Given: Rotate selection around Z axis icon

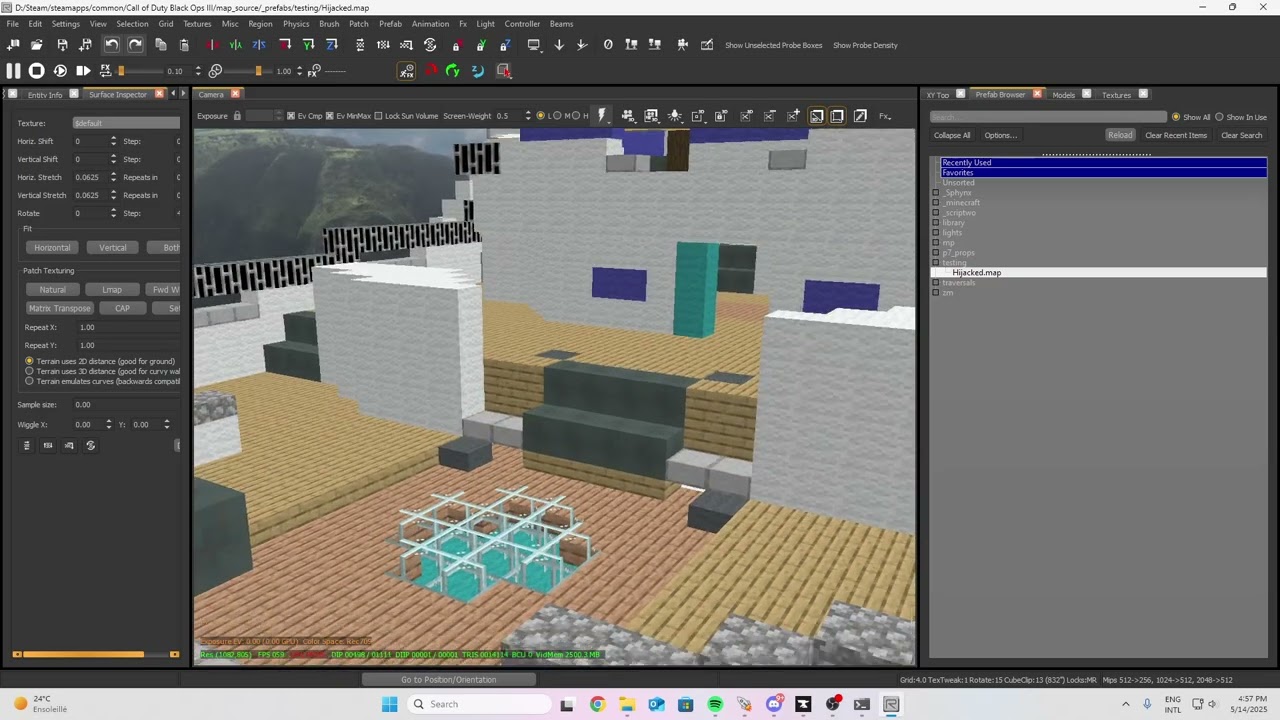Looking at the screenshot, I should 332,45.
